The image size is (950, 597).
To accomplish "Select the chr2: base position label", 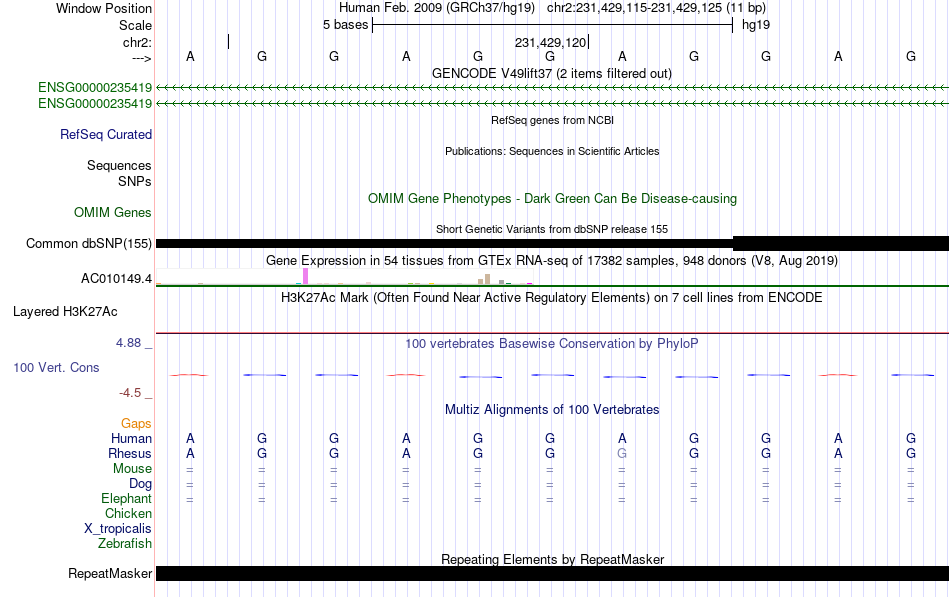I will [x=137, y=42].
